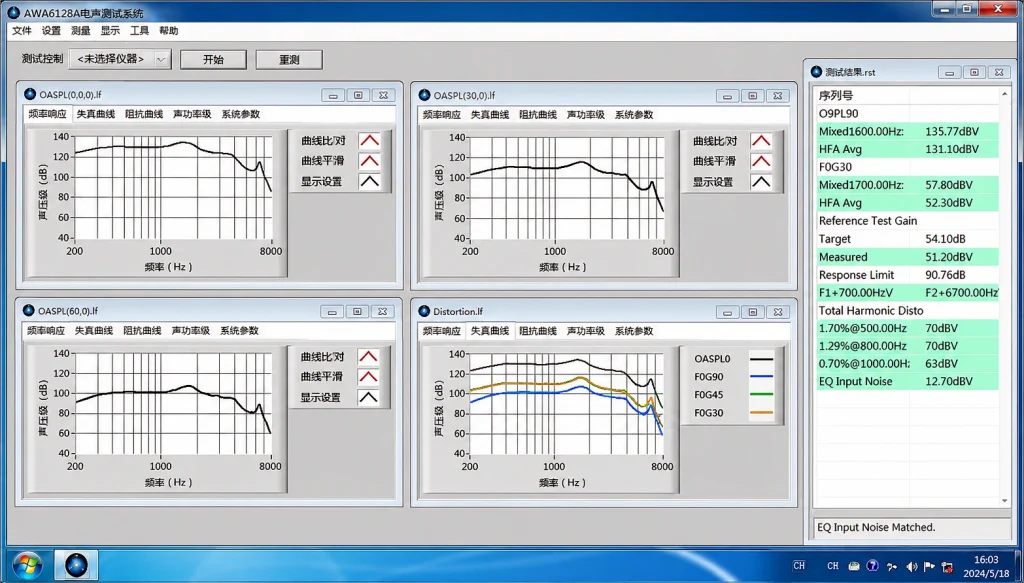
Task: Select the Measured 51.20dBV row
Action: coord(908,257)
